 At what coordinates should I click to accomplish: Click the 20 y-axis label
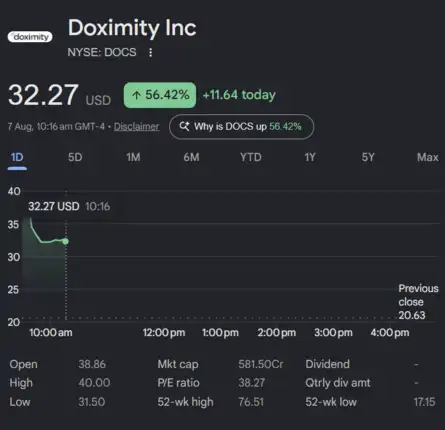(x=14, y=322)
